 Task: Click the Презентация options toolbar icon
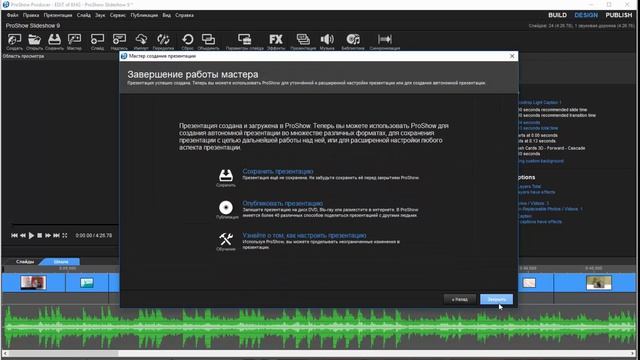303,40
